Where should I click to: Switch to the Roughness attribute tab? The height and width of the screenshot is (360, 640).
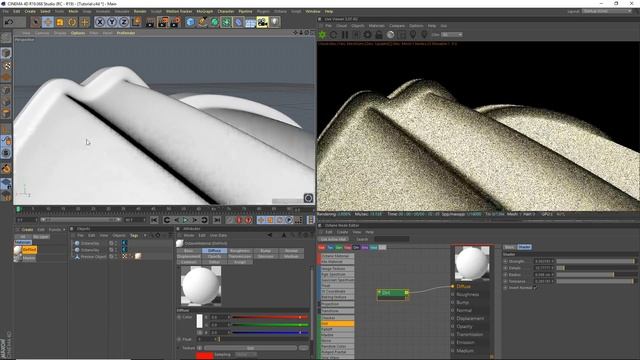(240, 251)
